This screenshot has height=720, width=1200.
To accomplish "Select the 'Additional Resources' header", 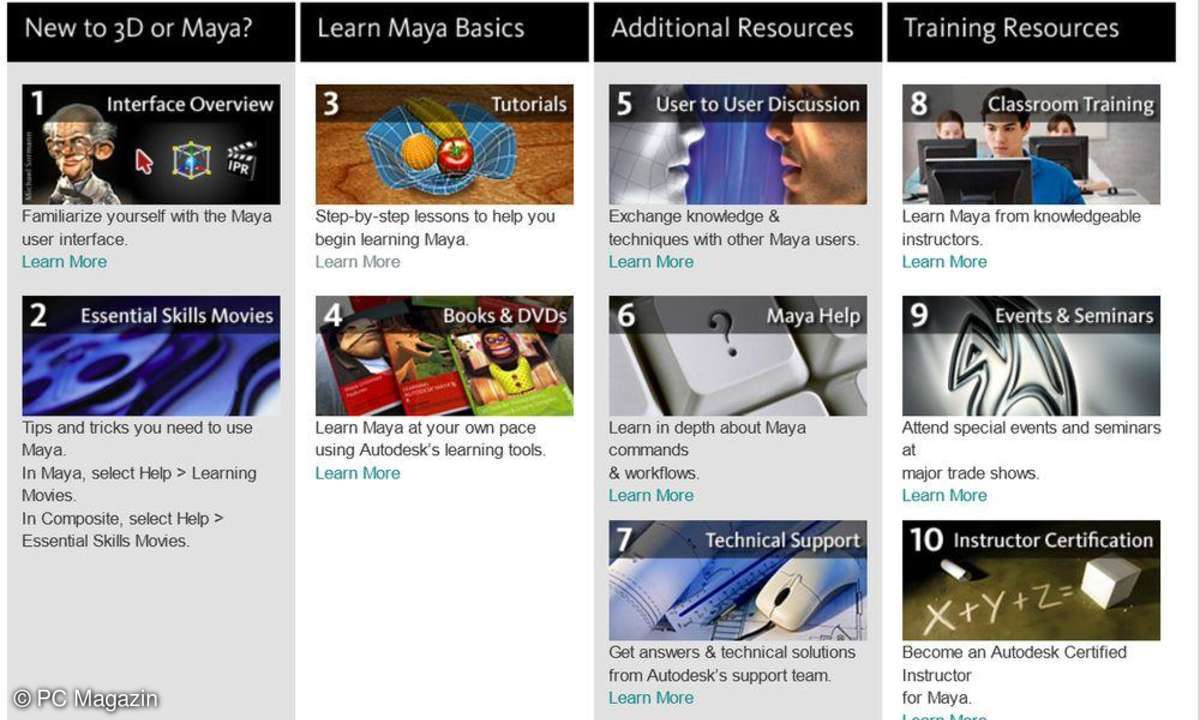I will 738,31.
